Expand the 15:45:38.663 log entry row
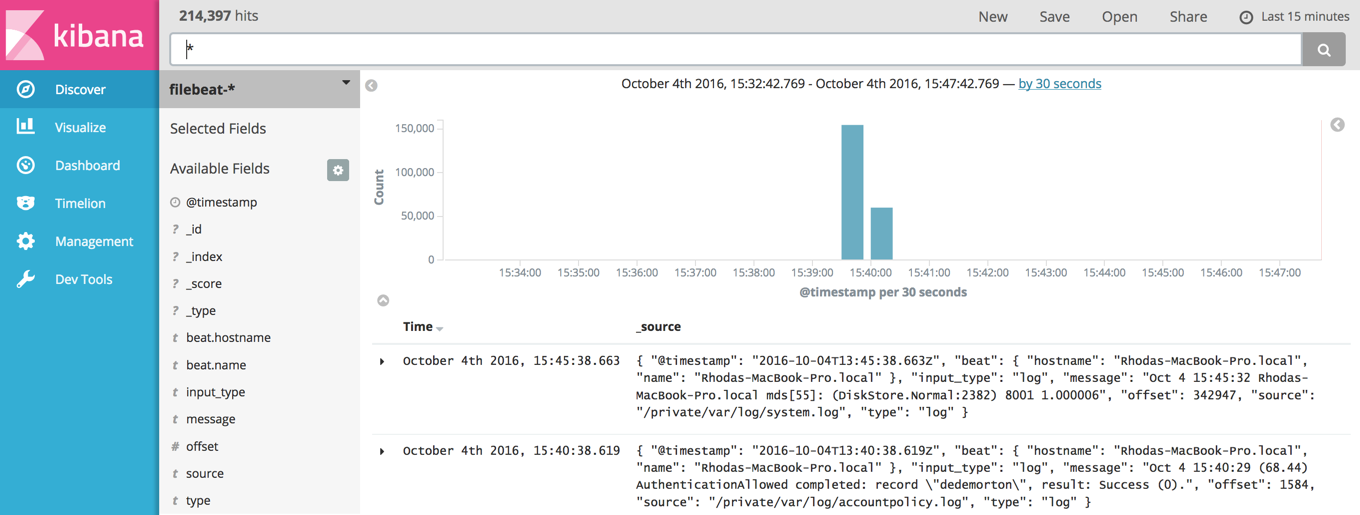This screenshot has height=515, width=1360. click(x=382, y=362)
